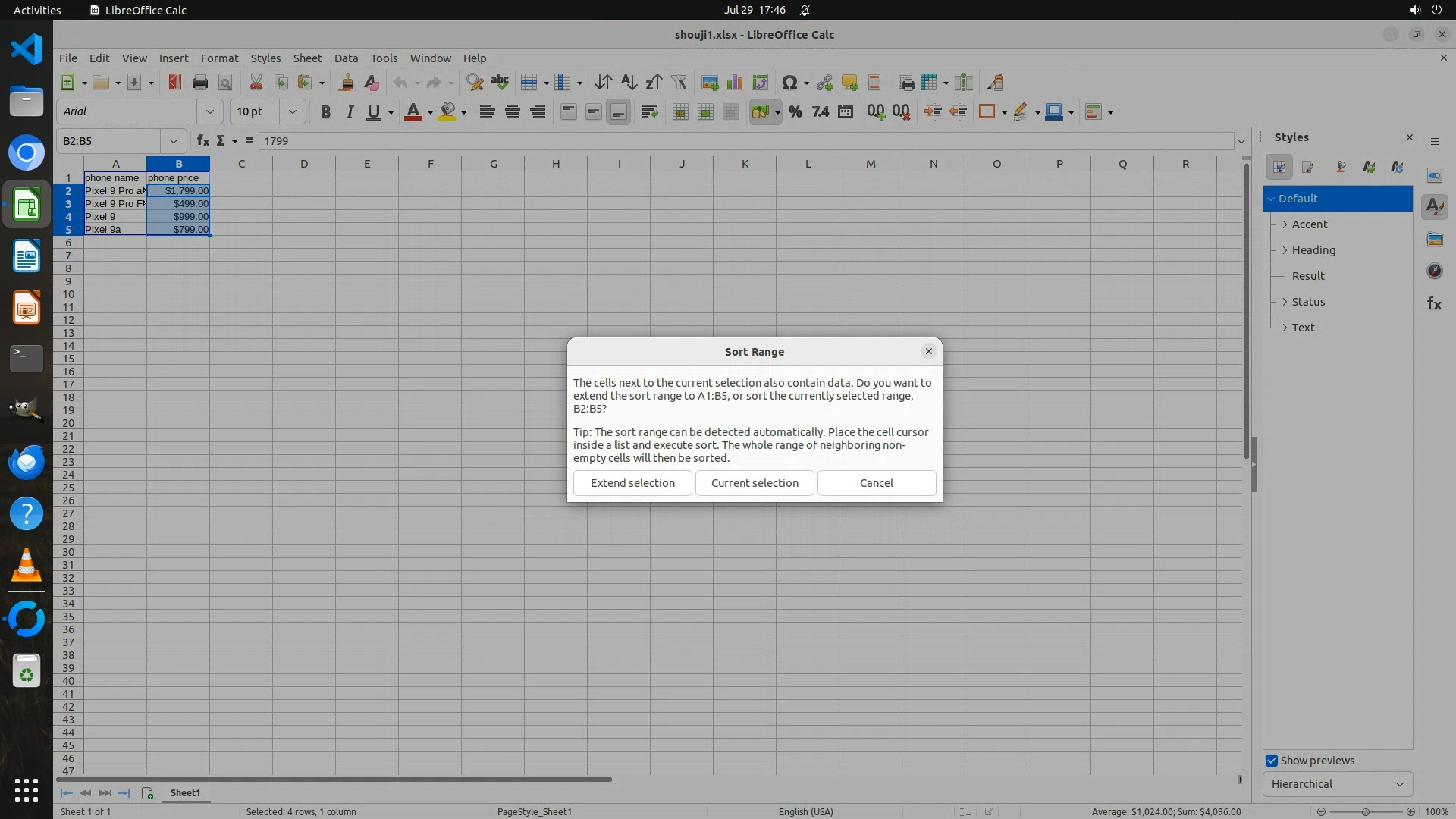This screenshot has height=819, width=1456.
Task: Click the zoom slider in status bar
Action: 1365,811
